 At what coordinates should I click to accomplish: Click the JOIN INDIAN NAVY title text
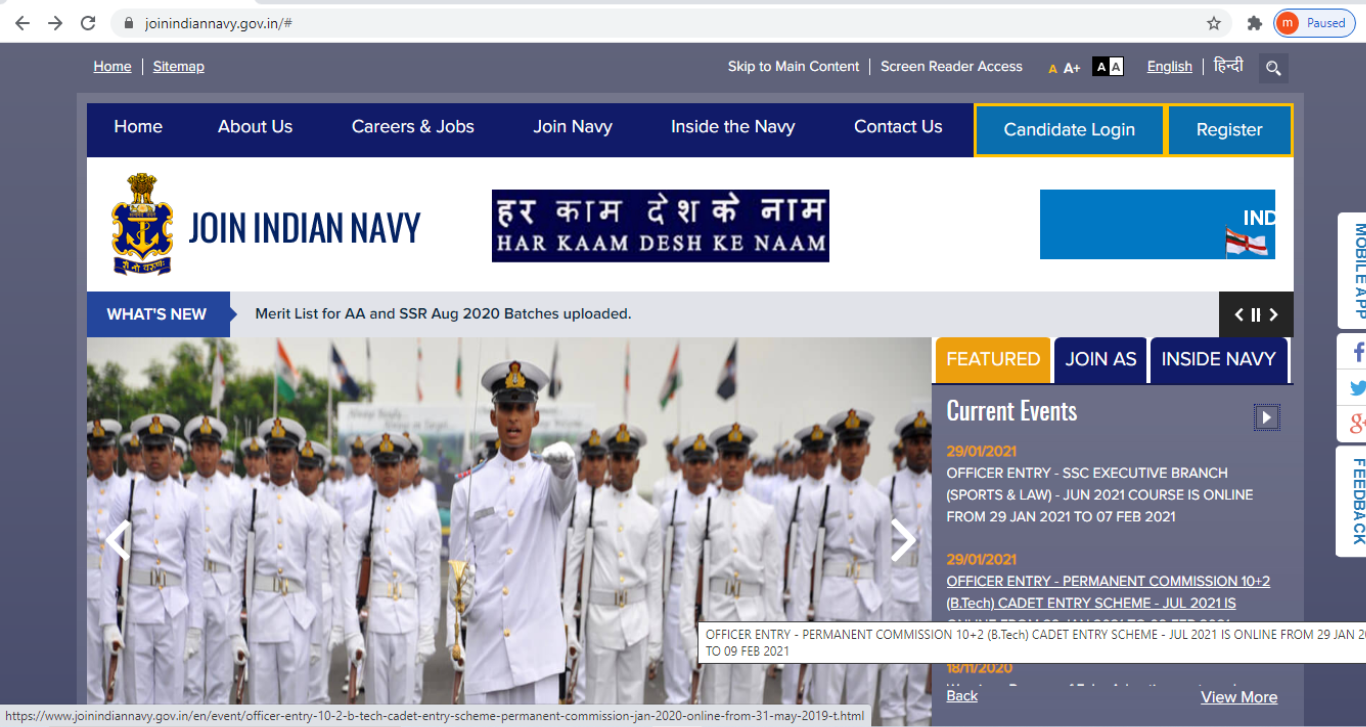(x=305, y=228)
